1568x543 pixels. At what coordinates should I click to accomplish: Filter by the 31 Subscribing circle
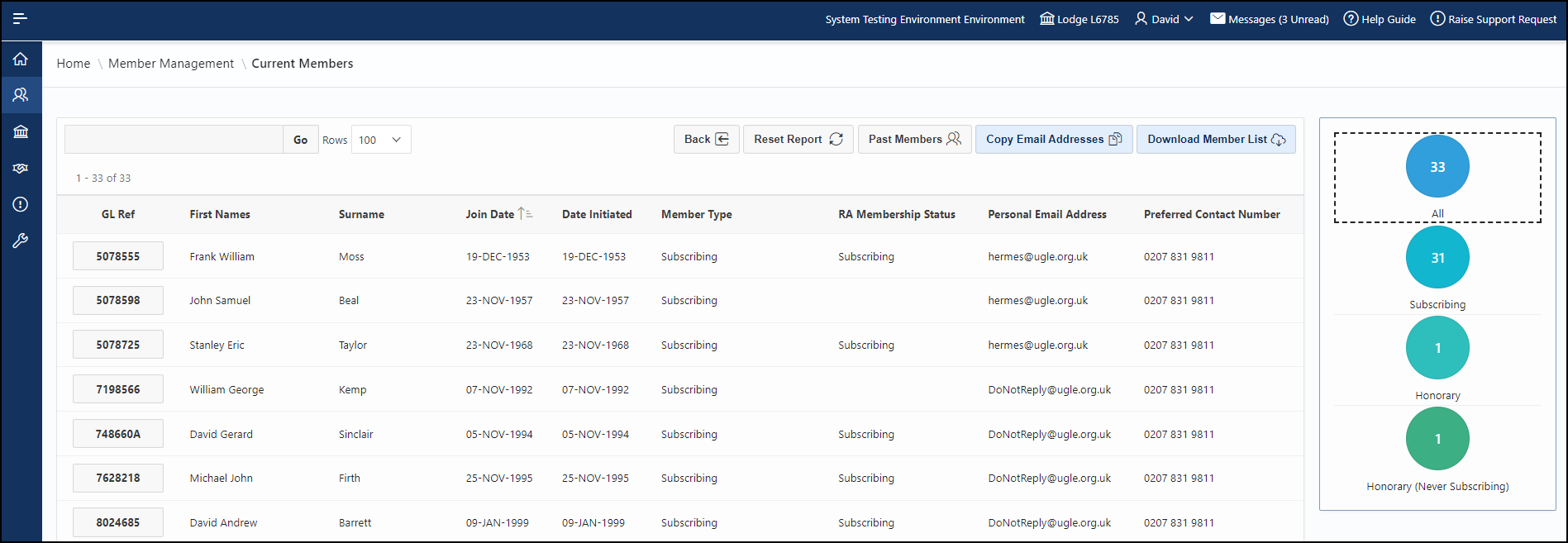(1437, 258)
